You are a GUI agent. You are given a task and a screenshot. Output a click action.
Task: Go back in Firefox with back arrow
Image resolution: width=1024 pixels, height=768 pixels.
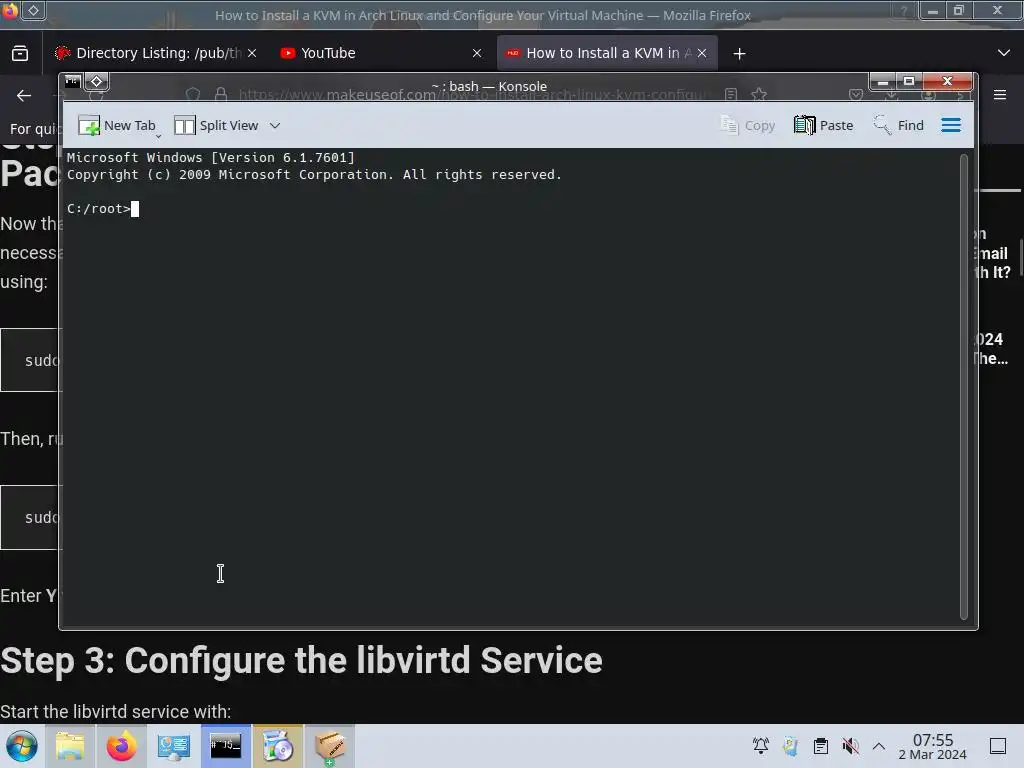[24, 95]
